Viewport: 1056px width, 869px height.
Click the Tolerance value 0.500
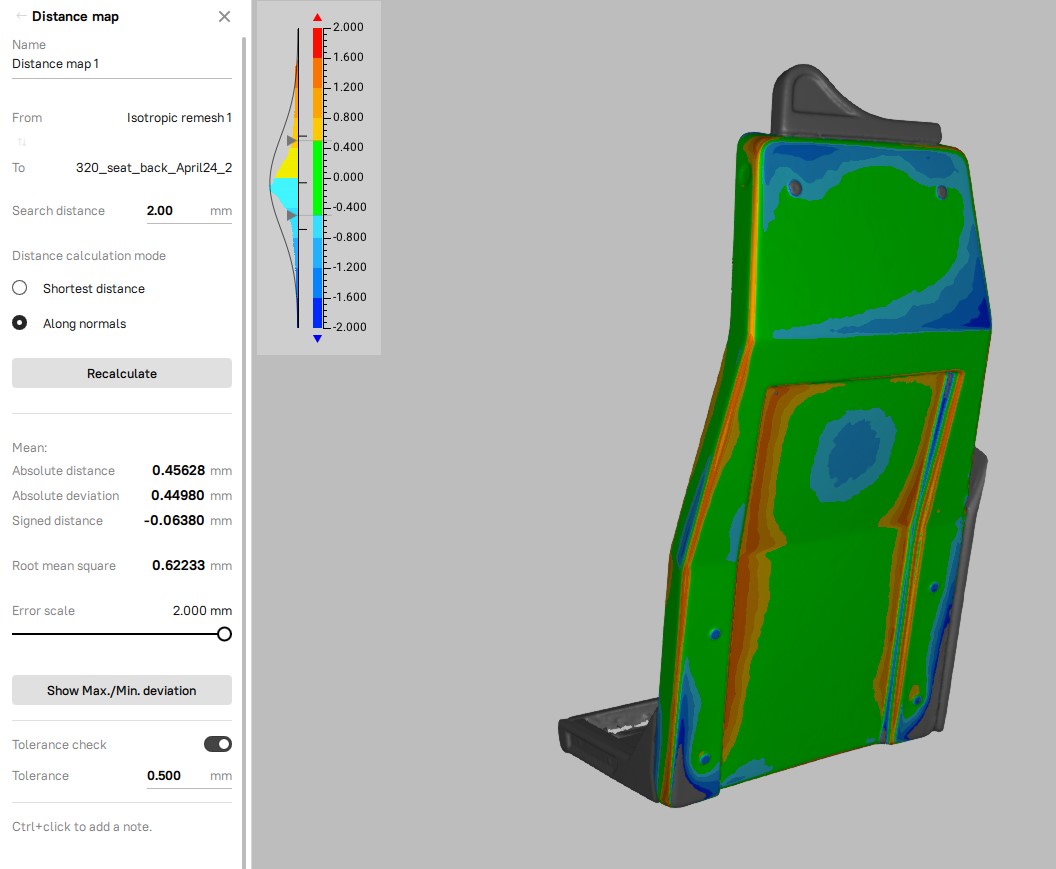click(x=164, y=775)
